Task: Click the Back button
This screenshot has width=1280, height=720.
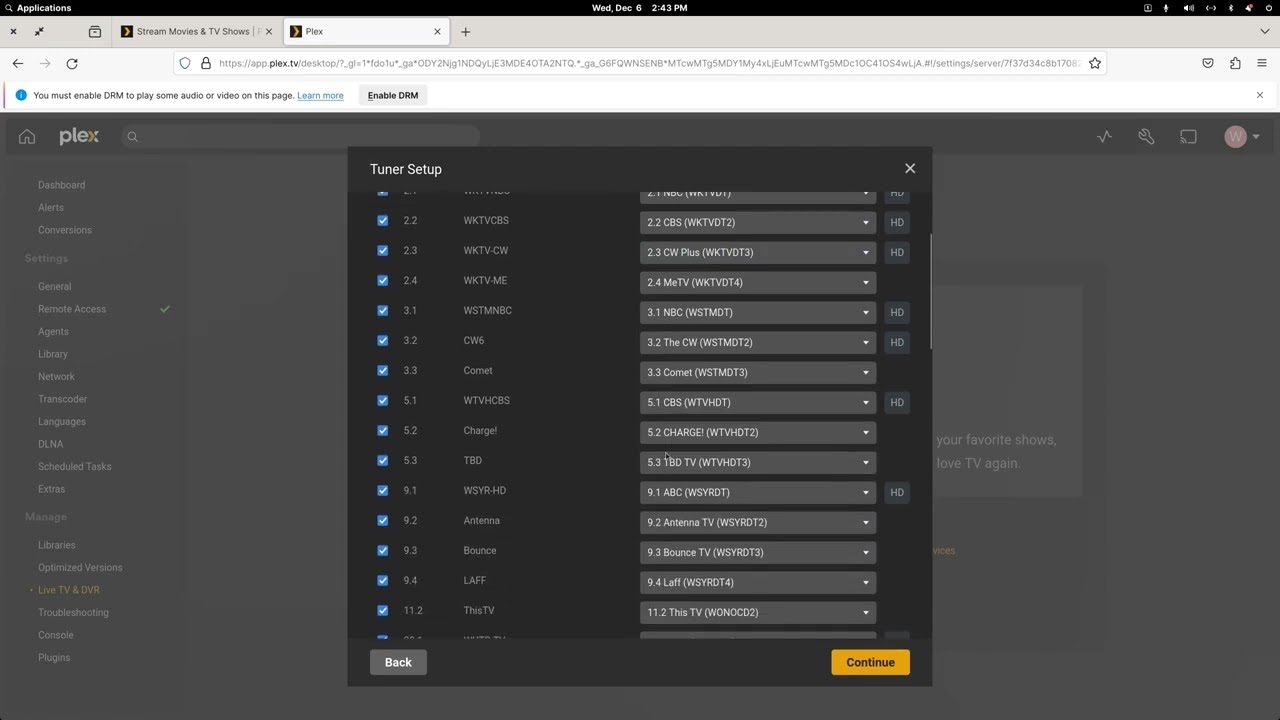Action: click(x=398, y=662)
